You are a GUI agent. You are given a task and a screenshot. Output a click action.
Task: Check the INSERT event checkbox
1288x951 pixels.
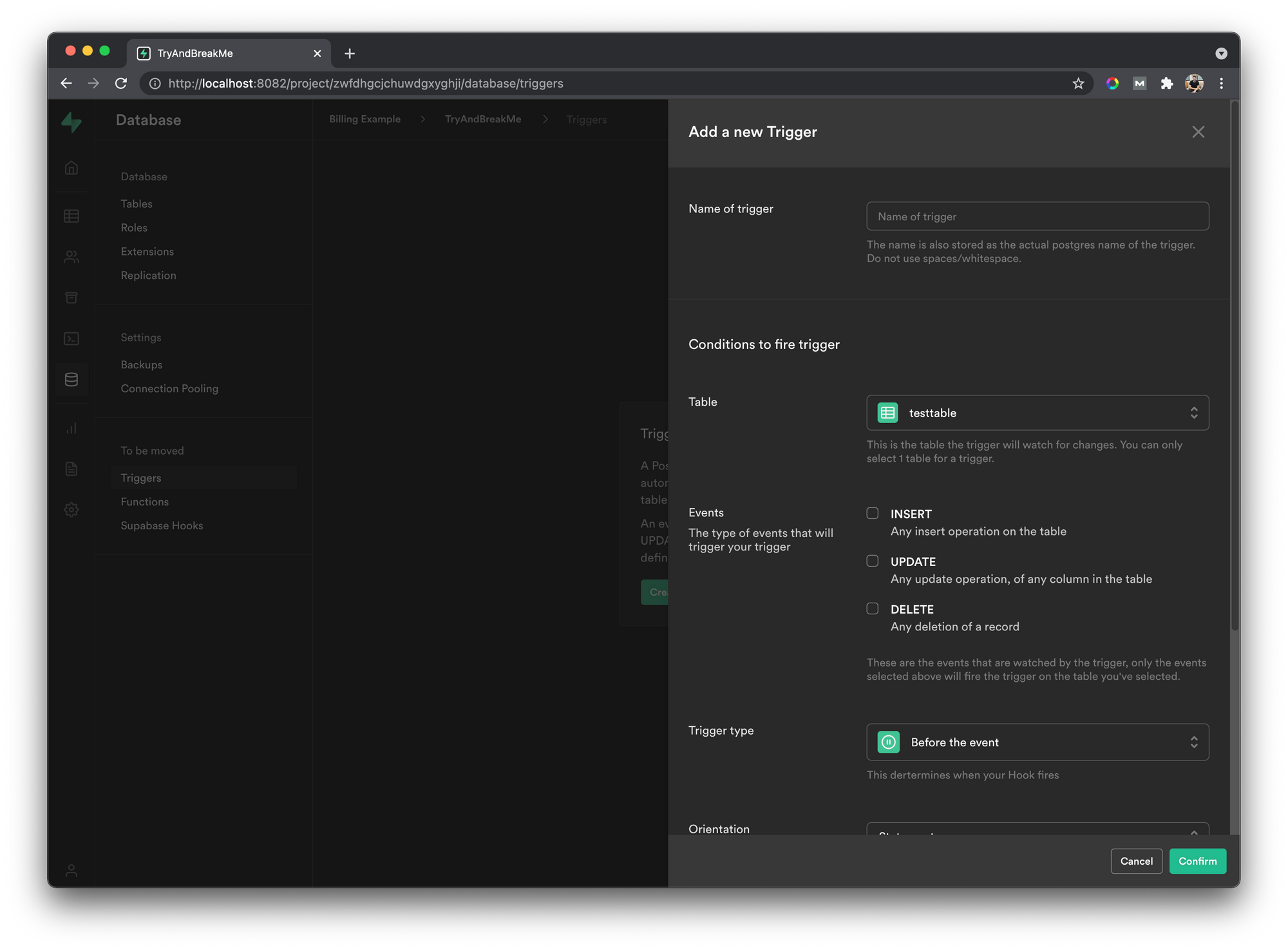coord(872,513)
